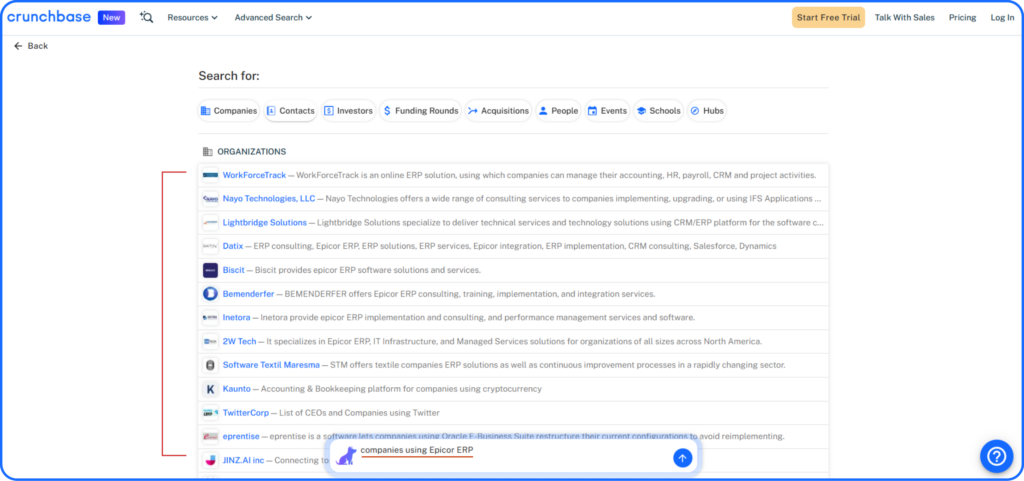Screen dimensions: 1024x481
Task: Open Software Textil Maresma result
Action: pos(271,365)
